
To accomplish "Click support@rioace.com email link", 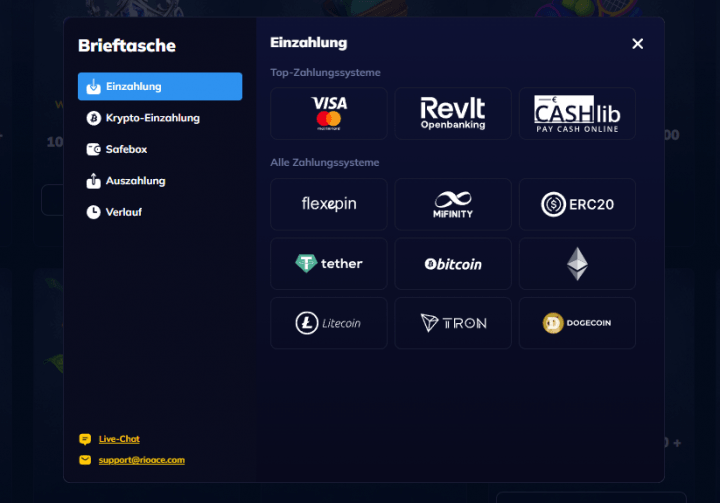I will (141, 460).
